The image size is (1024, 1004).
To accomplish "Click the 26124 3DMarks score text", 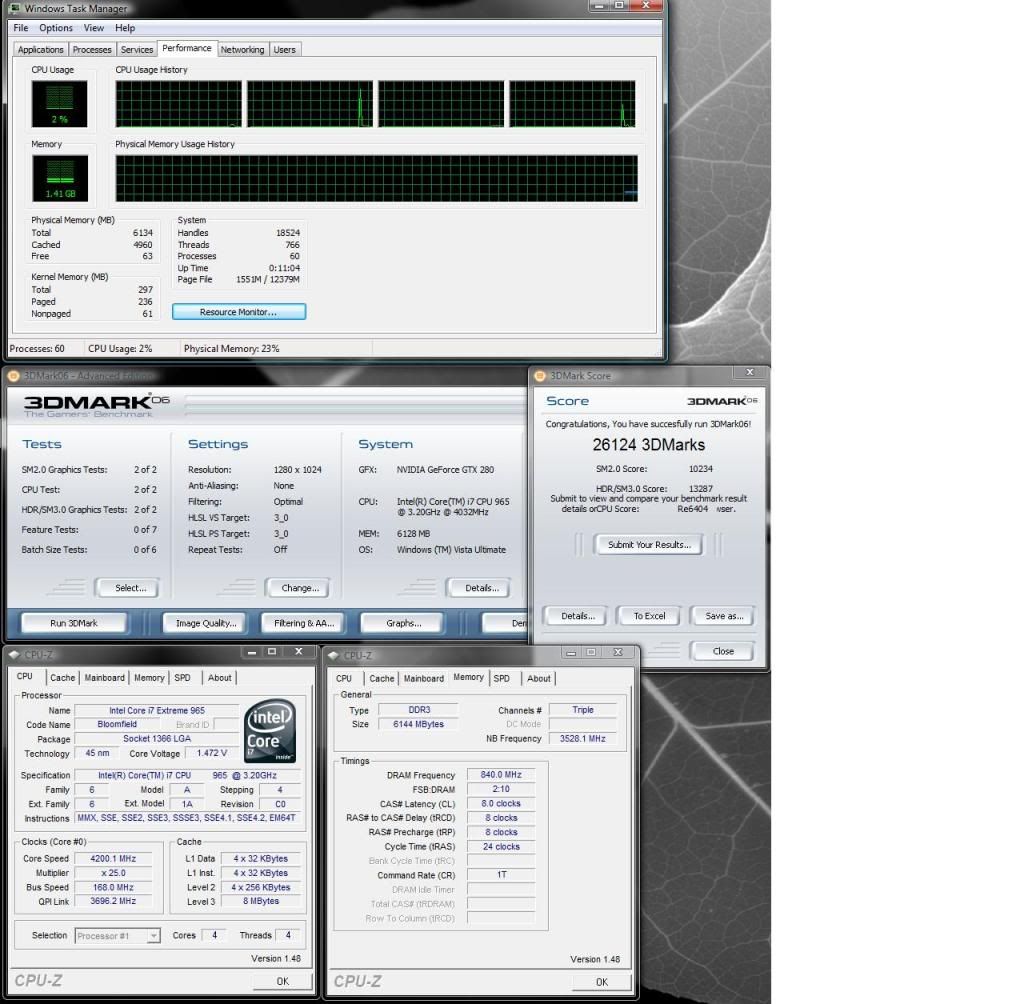I will pyautogui.click(x=648, y=445).
